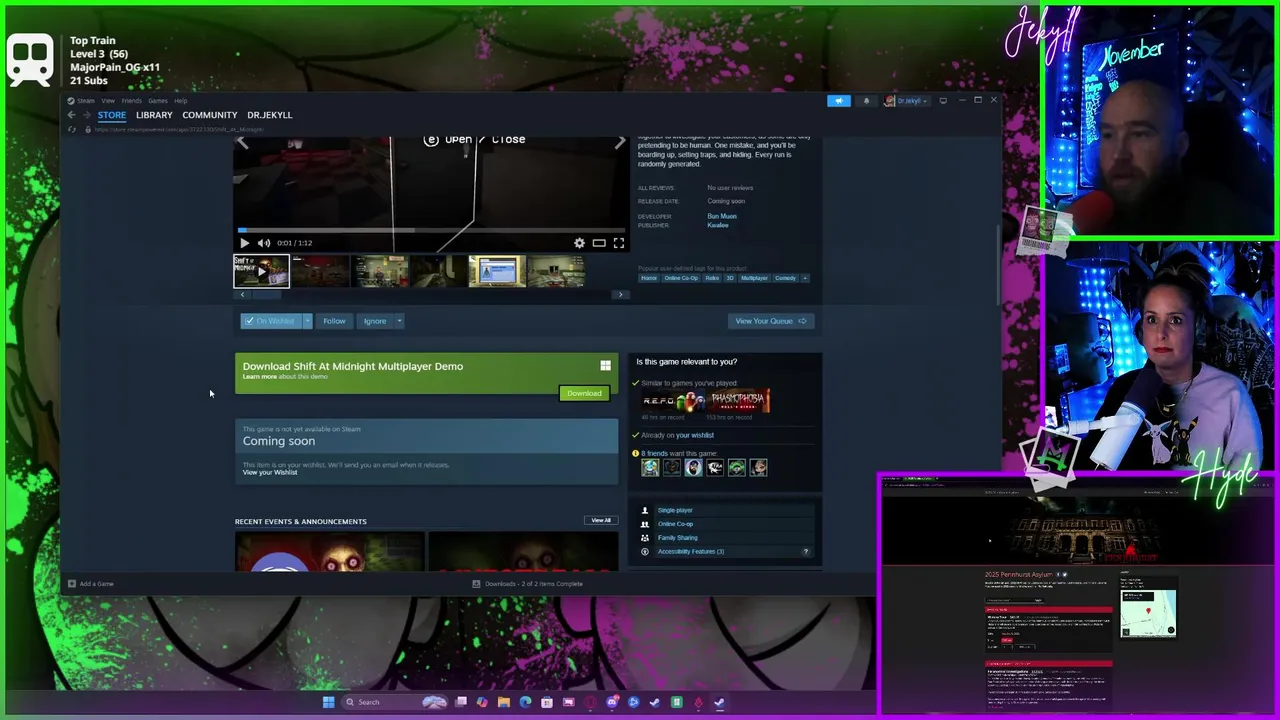Toggle theater mode on the trailer
Image resolution: width=1280 pixels, height=720 pixels.
[x=599, y=243]
